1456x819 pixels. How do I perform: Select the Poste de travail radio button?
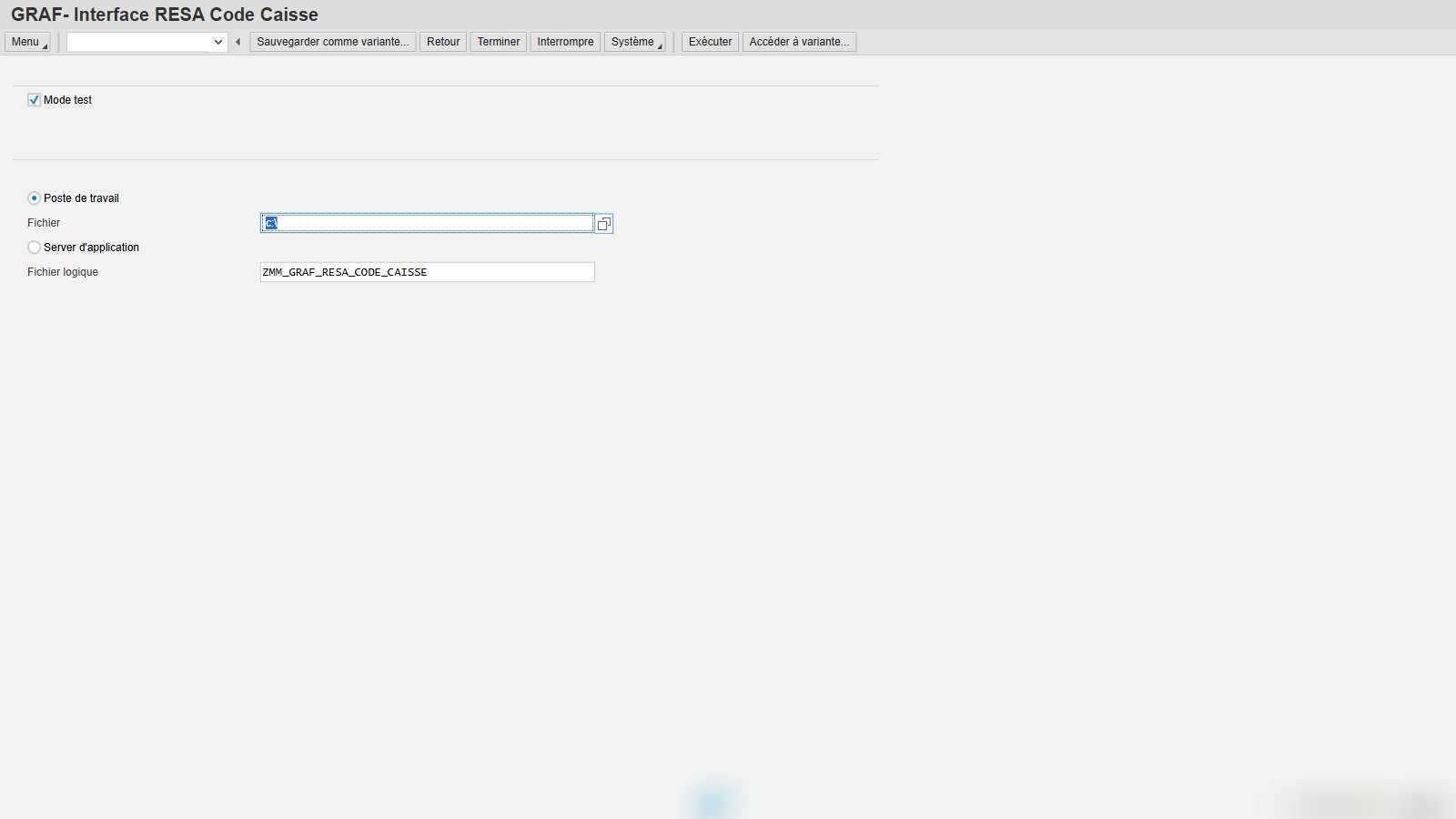coord(34,198)
